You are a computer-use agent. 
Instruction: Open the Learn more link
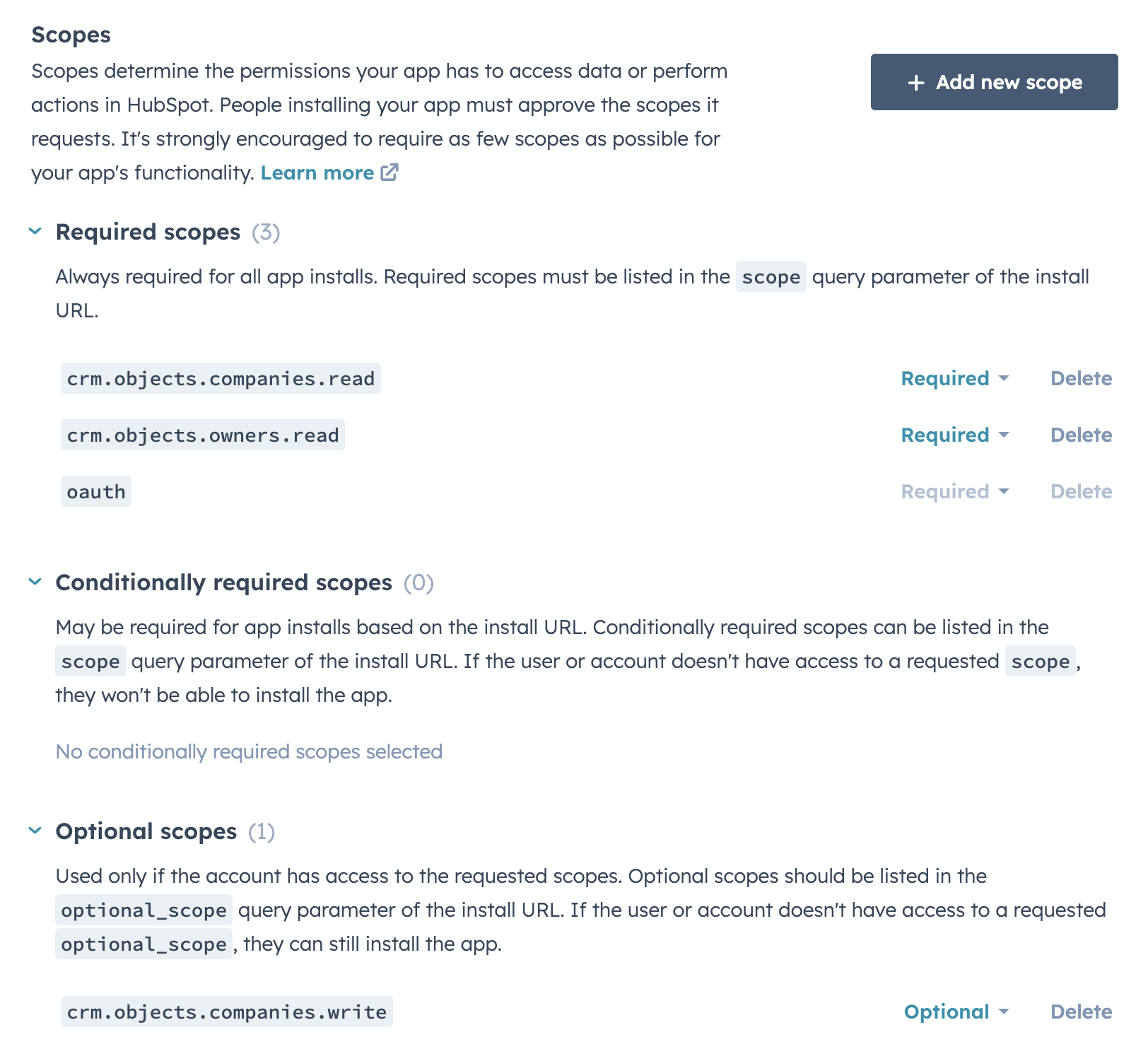318,172
